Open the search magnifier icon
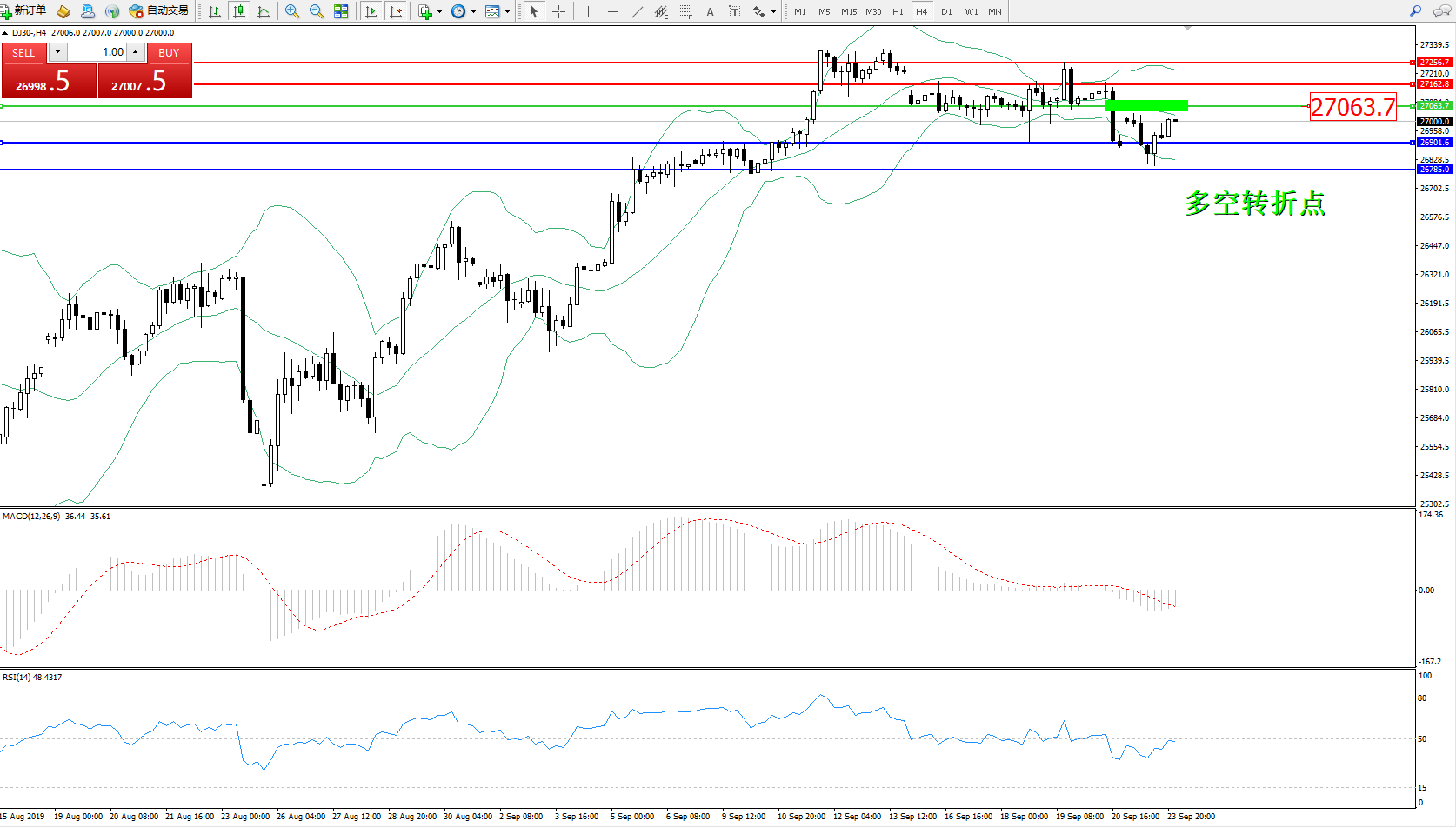Viewport: 1456px width, 828px height. tap(1415, 11)
